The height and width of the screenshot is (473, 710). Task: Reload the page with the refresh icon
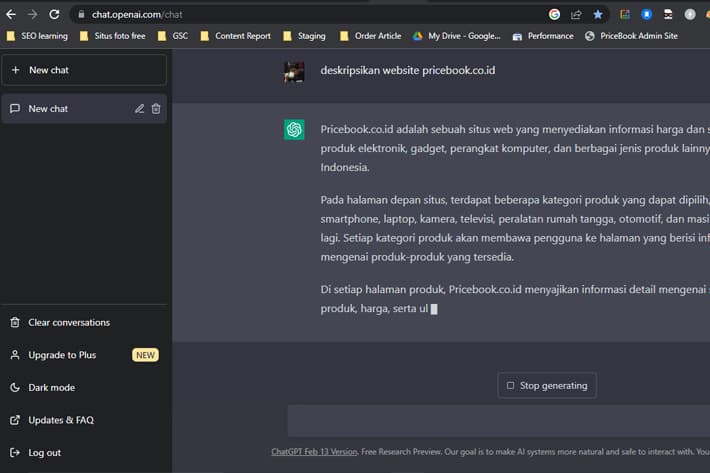(54, 14)
